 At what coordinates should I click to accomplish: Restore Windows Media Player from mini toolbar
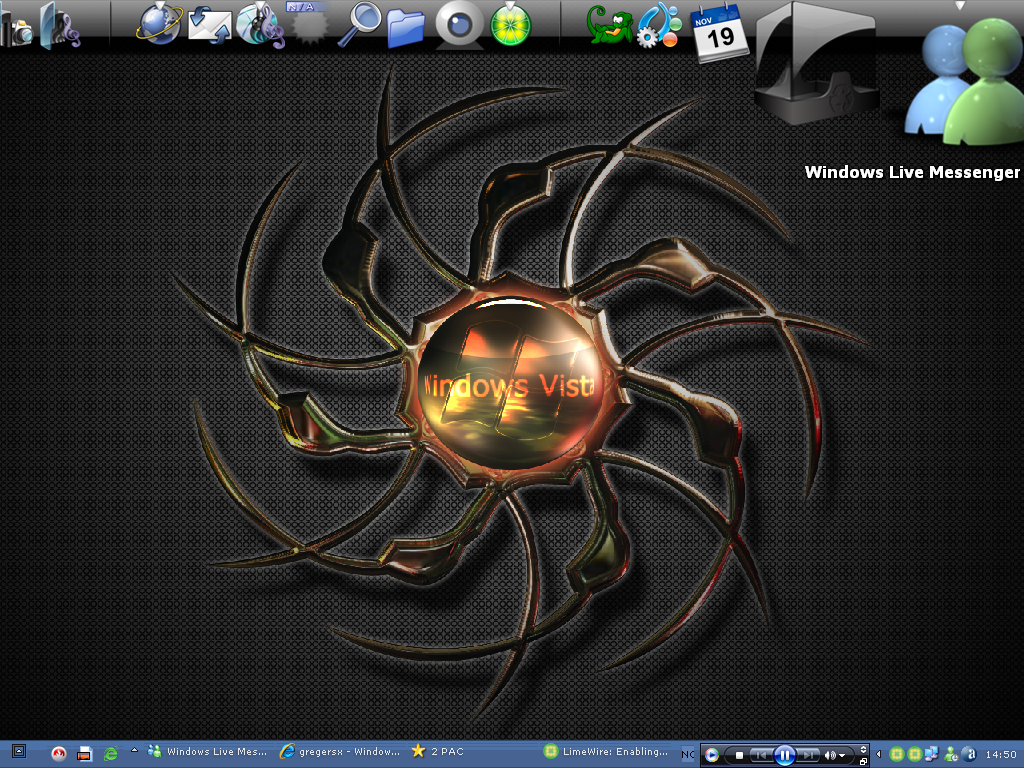(x=863, y=761)
